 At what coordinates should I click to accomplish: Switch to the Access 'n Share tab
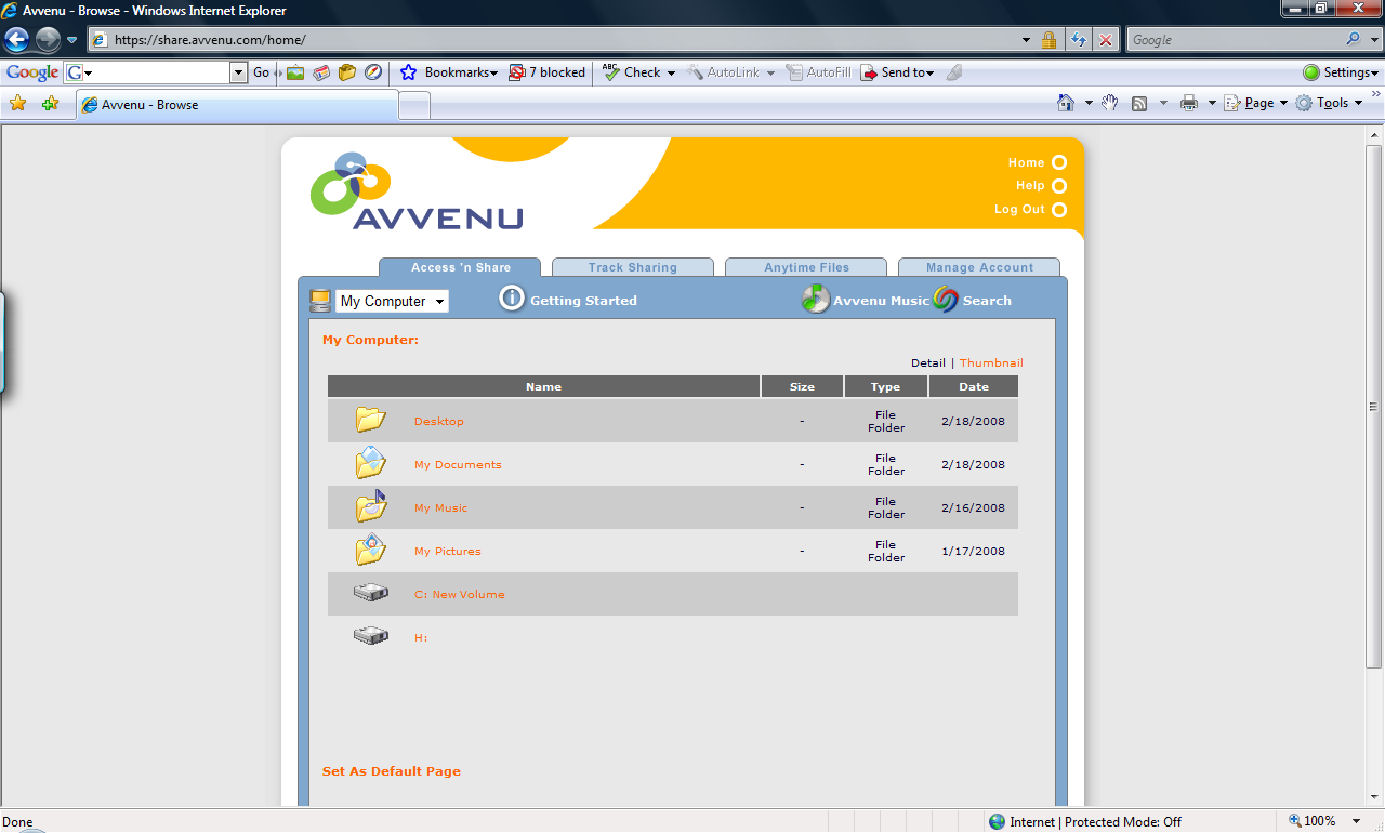(x=460, y=267)
